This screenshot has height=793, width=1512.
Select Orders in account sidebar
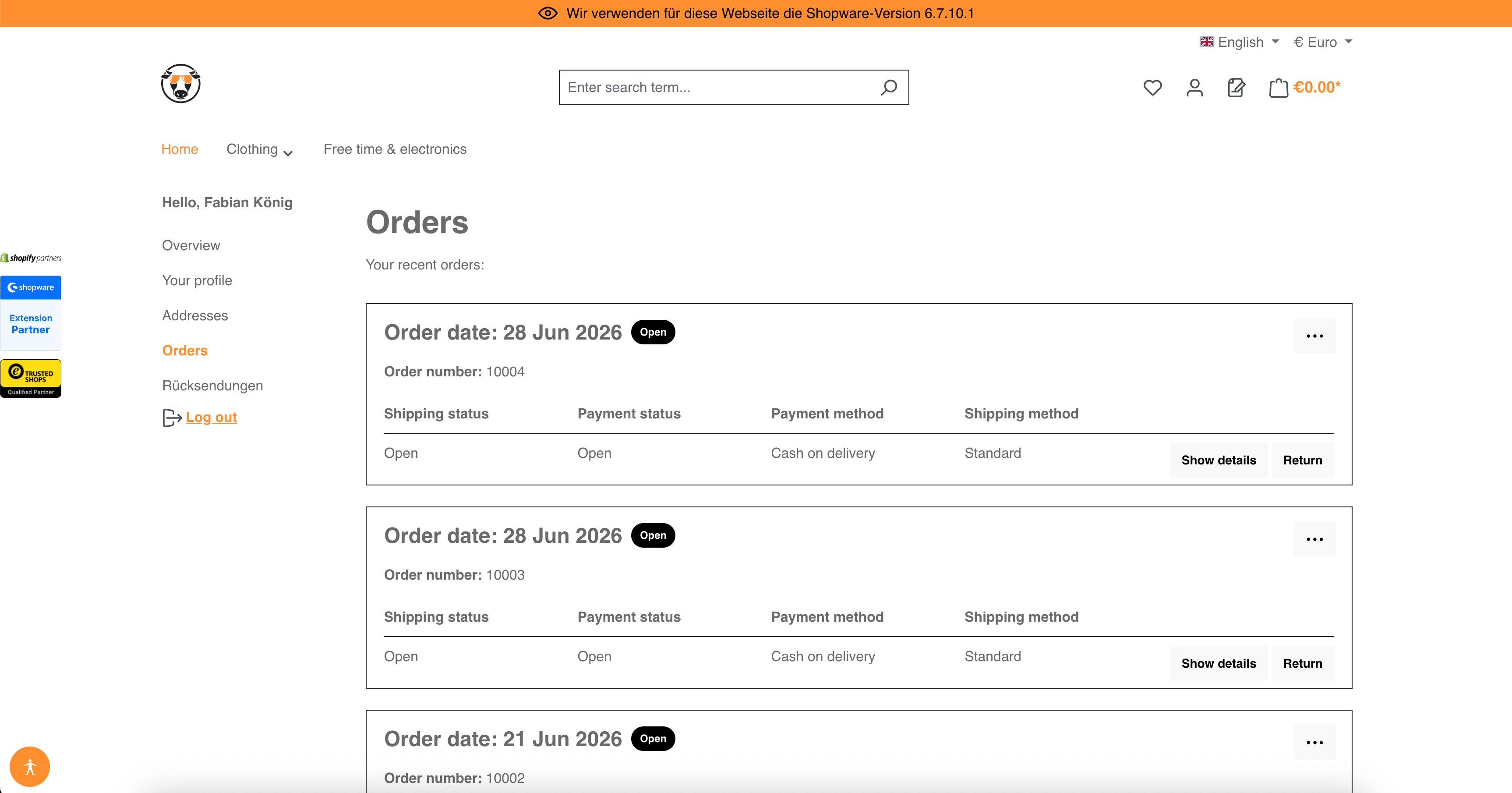click(184, 350)
